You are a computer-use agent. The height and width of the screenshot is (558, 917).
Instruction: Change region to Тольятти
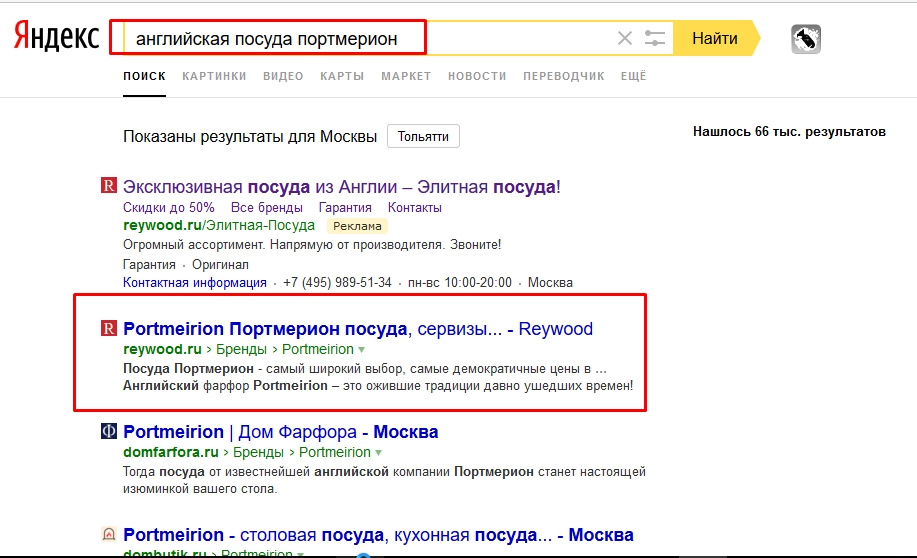coord(423,136)
